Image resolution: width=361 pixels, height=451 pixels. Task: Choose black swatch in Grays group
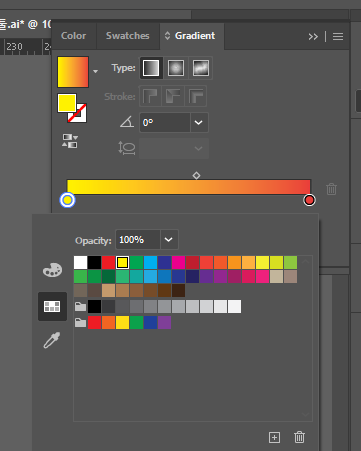click(x=94, y=307)
